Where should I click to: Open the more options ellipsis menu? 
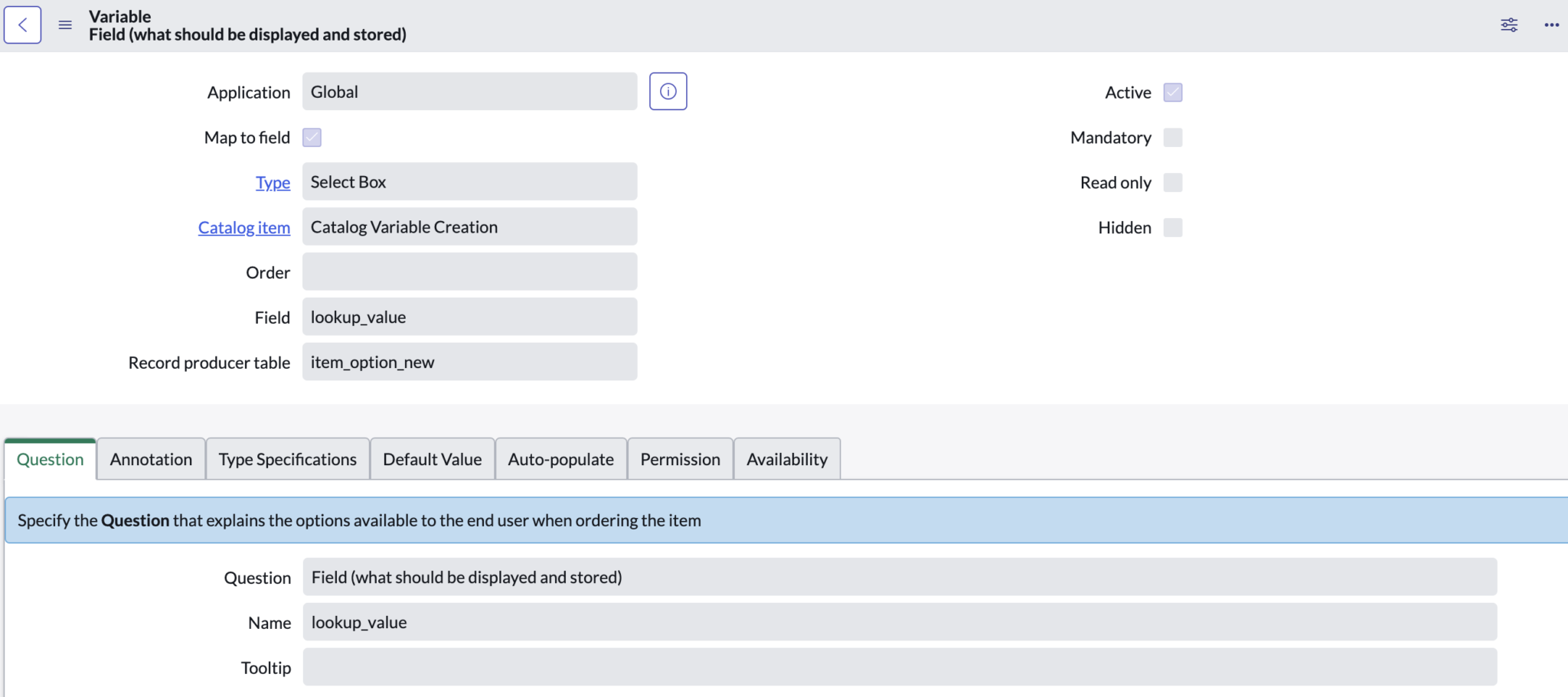tap(1552, 24)
